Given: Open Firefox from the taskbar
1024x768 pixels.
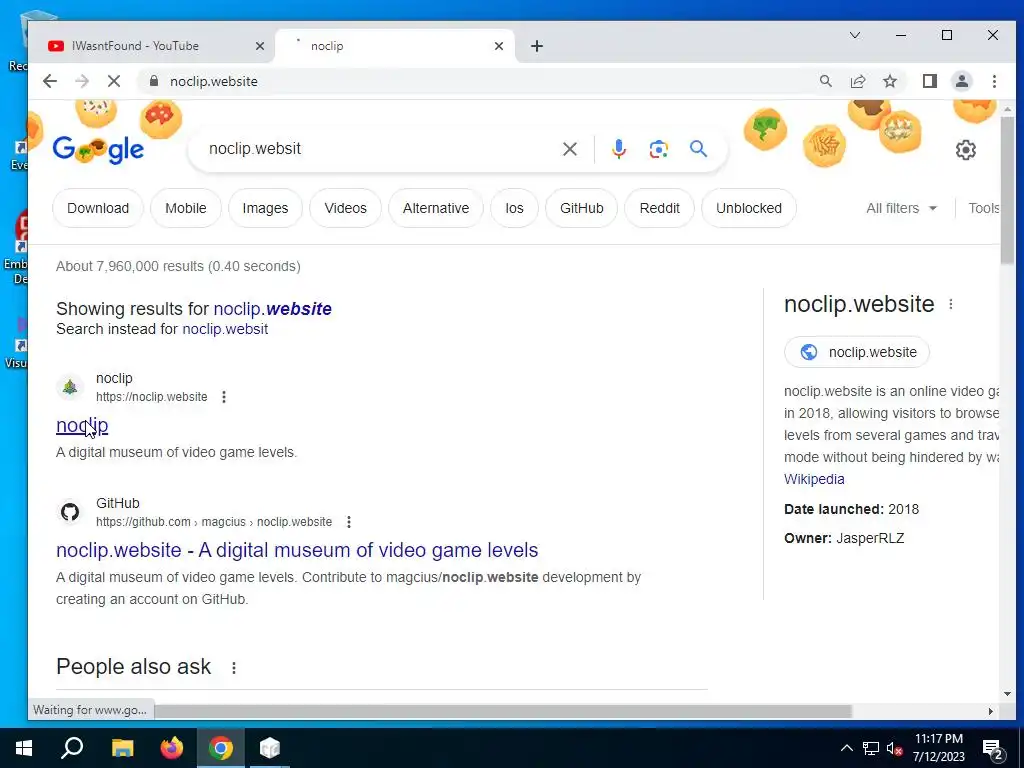Looking at the screenshot, I should 172,748.
